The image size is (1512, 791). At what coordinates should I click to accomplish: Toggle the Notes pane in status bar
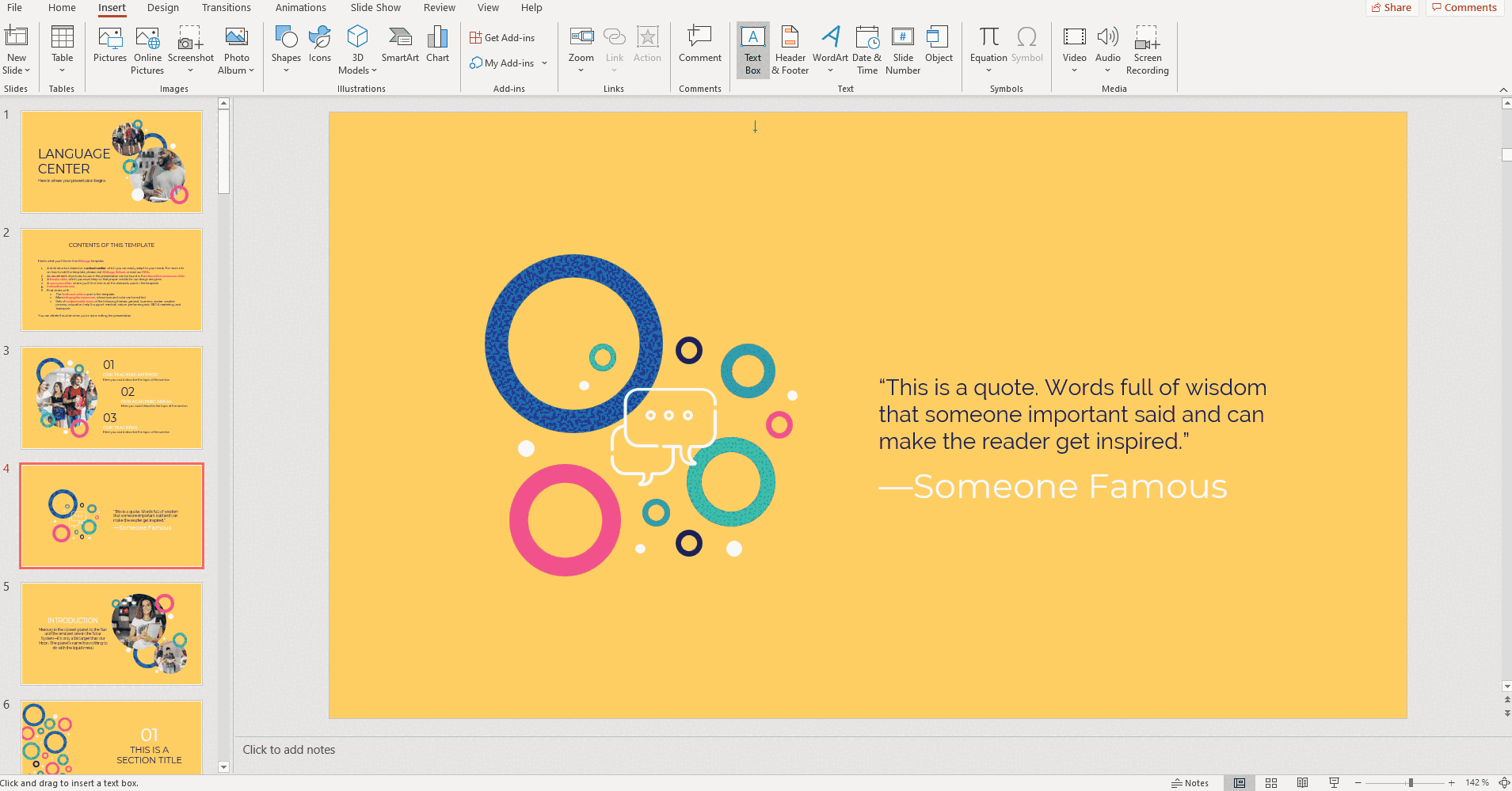coord(1190,783)
